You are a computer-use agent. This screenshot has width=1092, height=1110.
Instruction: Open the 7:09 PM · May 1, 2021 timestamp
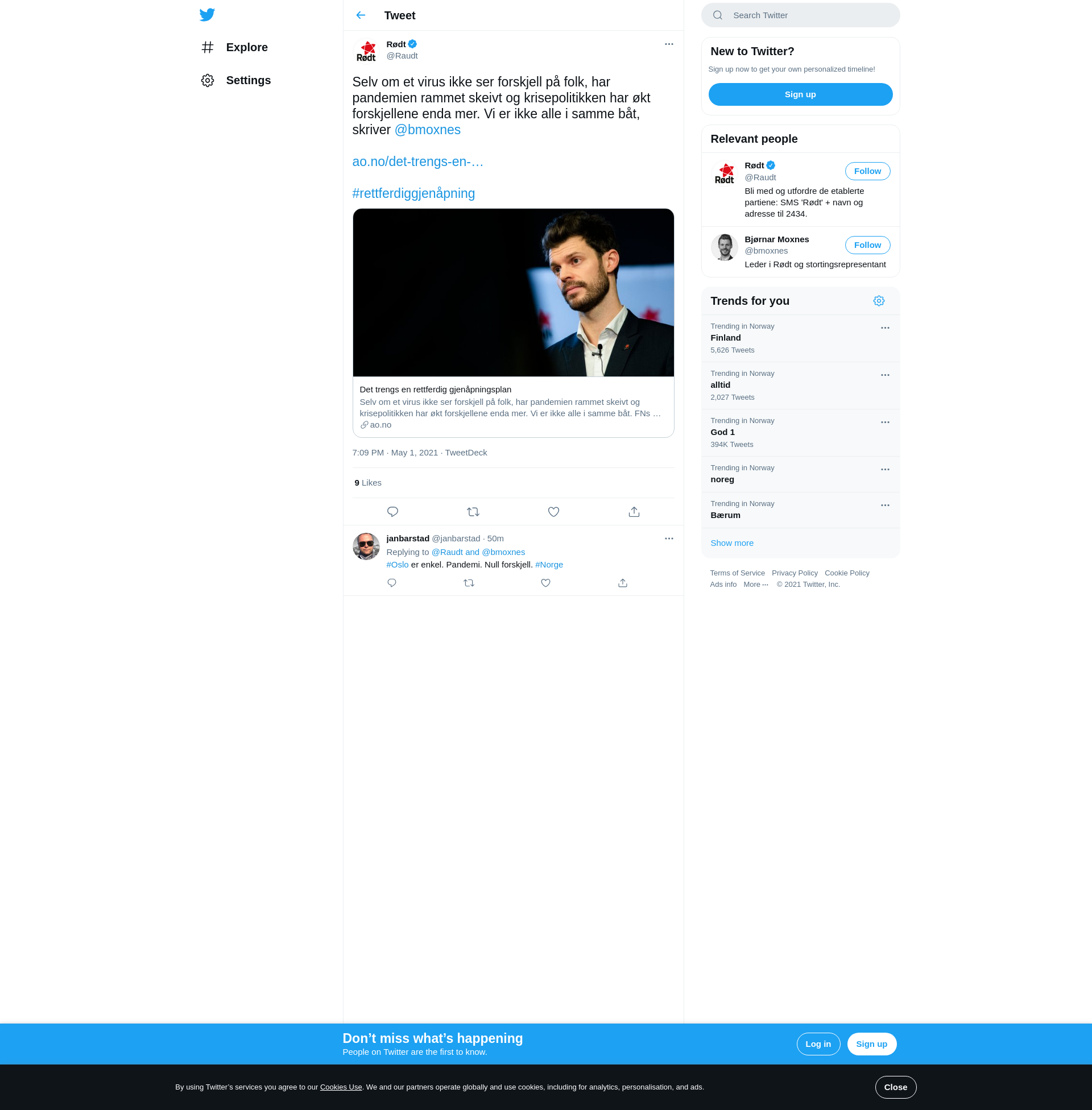pos(395,453)
